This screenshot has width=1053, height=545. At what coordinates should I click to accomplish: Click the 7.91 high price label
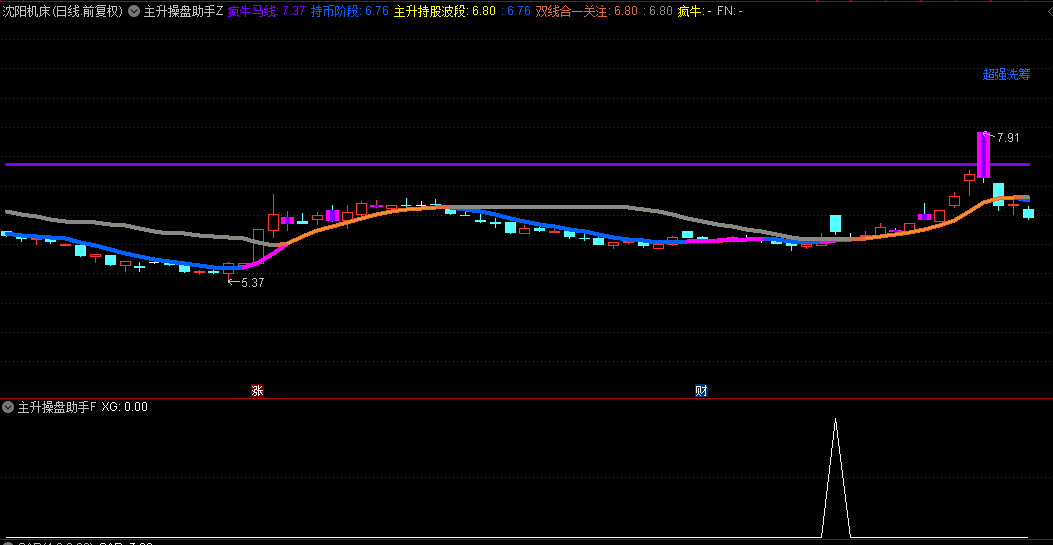[x=1008, y=138]
